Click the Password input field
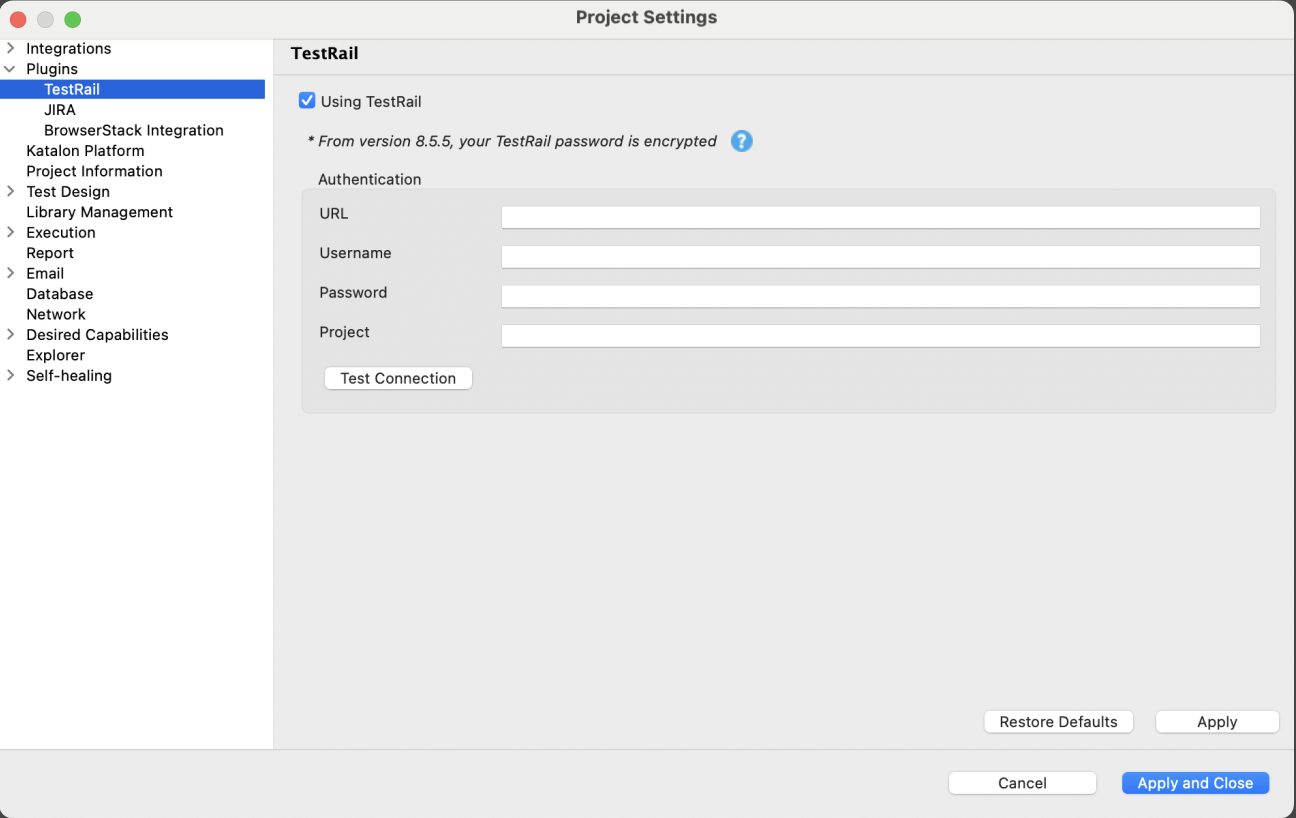 (880, 296)
